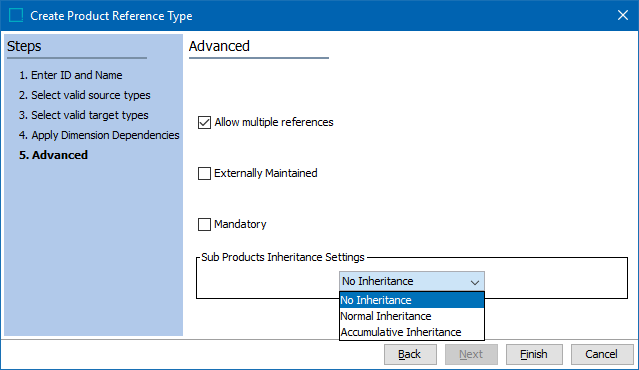Click the Sub Products Inheritance Settings label
Viewport: 639px width, 370px height.
[x=283, y=257]
